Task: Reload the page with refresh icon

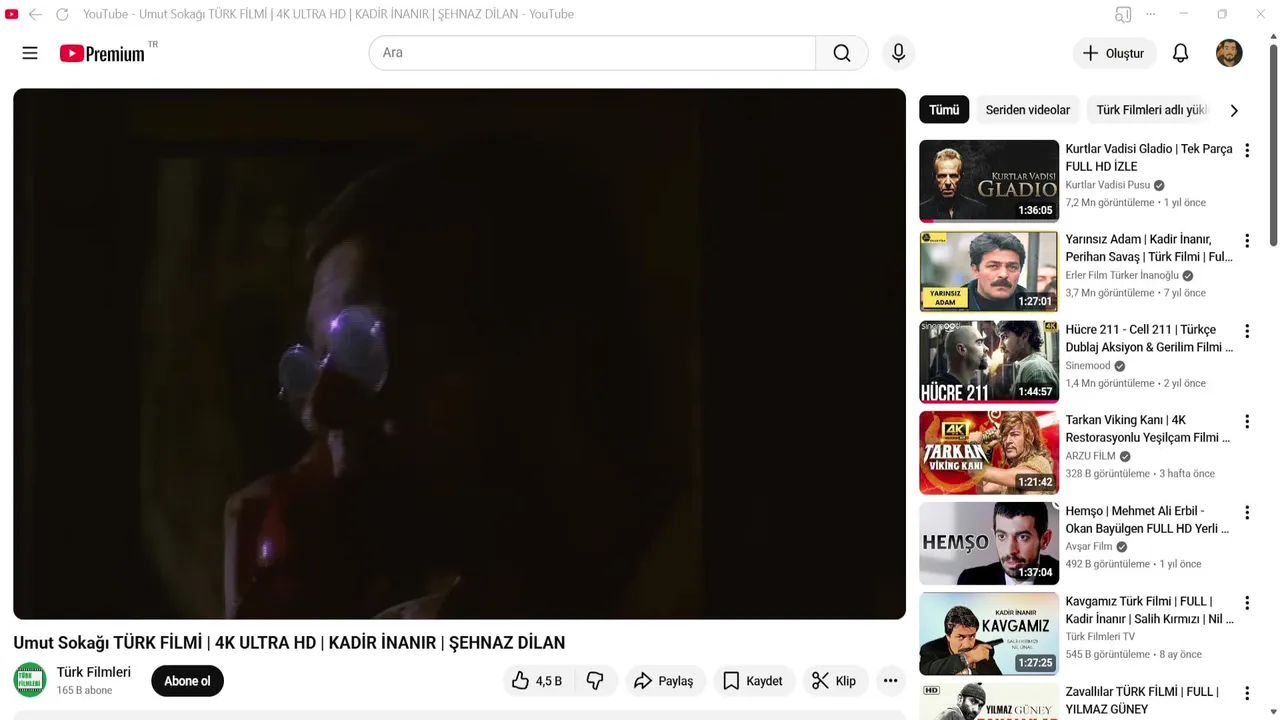Action: [x=62, y=14]
